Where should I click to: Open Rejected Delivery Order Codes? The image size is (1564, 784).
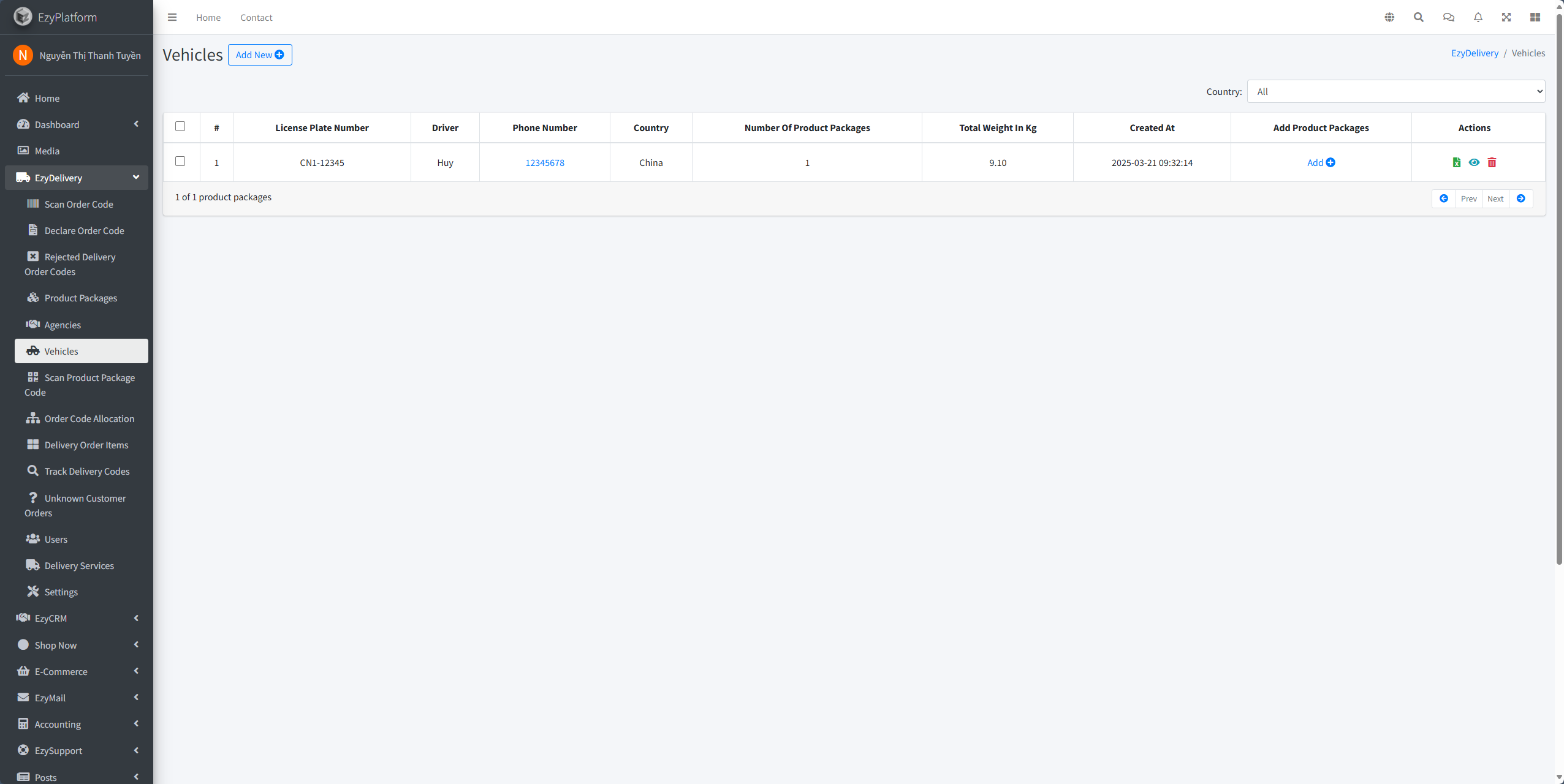pos(82,264)
